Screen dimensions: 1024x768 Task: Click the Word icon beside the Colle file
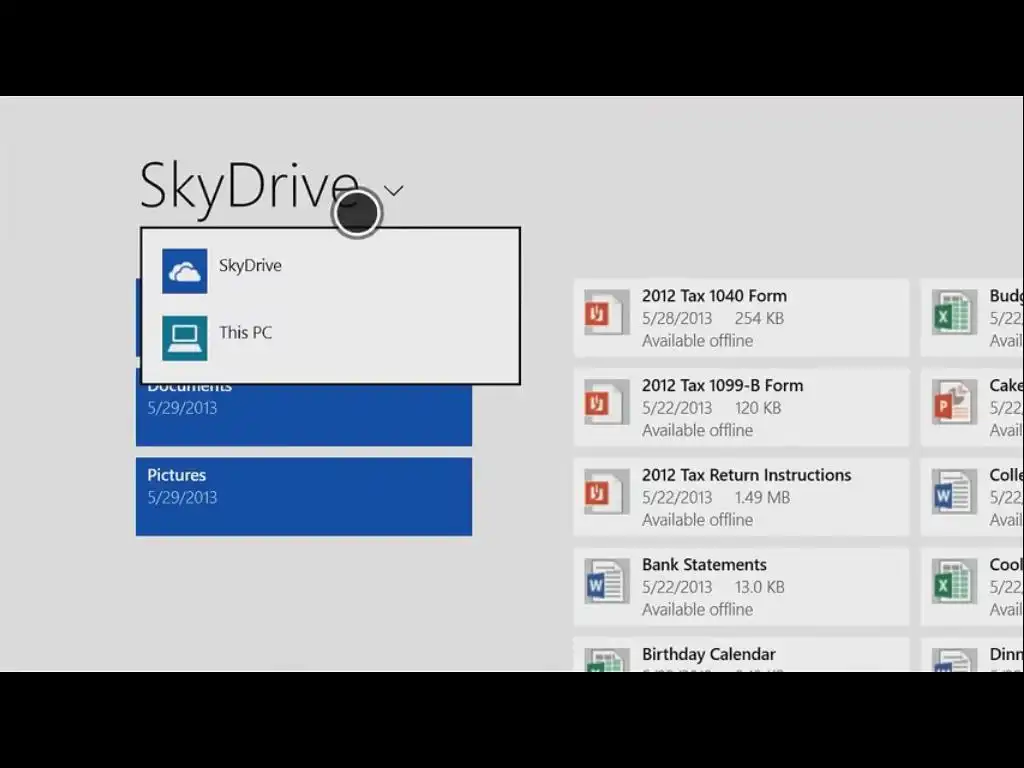pyautogui.click(x=954, y=492)
